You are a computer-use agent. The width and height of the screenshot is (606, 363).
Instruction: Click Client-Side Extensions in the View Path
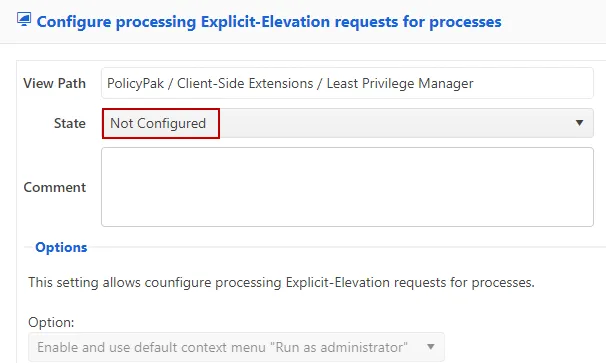(x=245, y=84)
